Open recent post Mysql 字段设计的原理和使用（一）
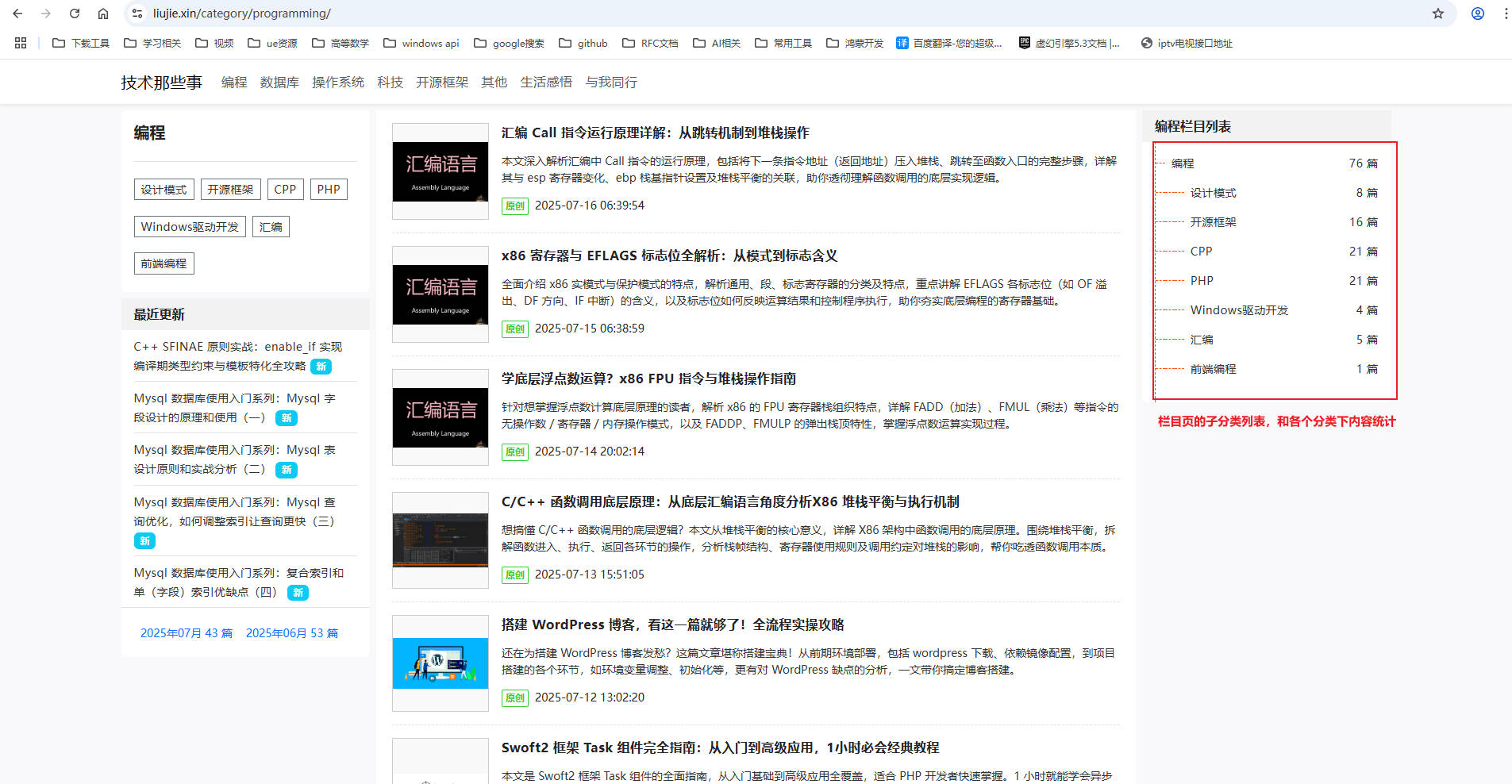This screenshot has height=784, width=1512. pos(235,408)
